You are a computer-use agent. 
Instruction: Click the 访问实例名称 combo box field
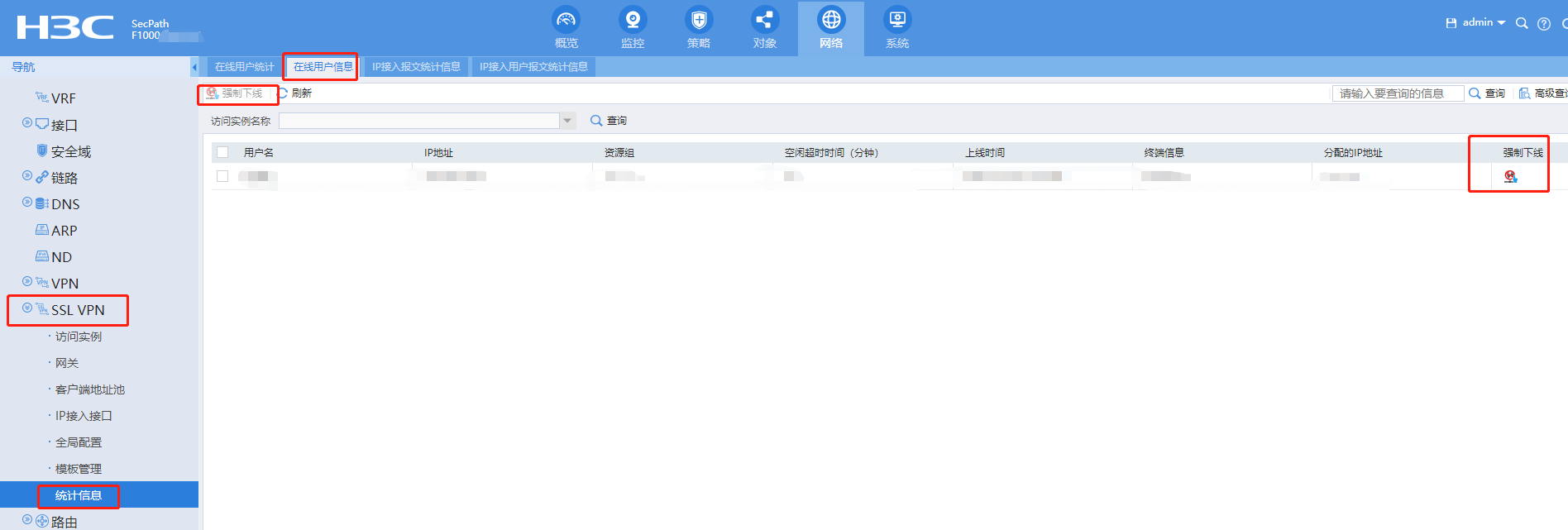[x=419, y=121]
